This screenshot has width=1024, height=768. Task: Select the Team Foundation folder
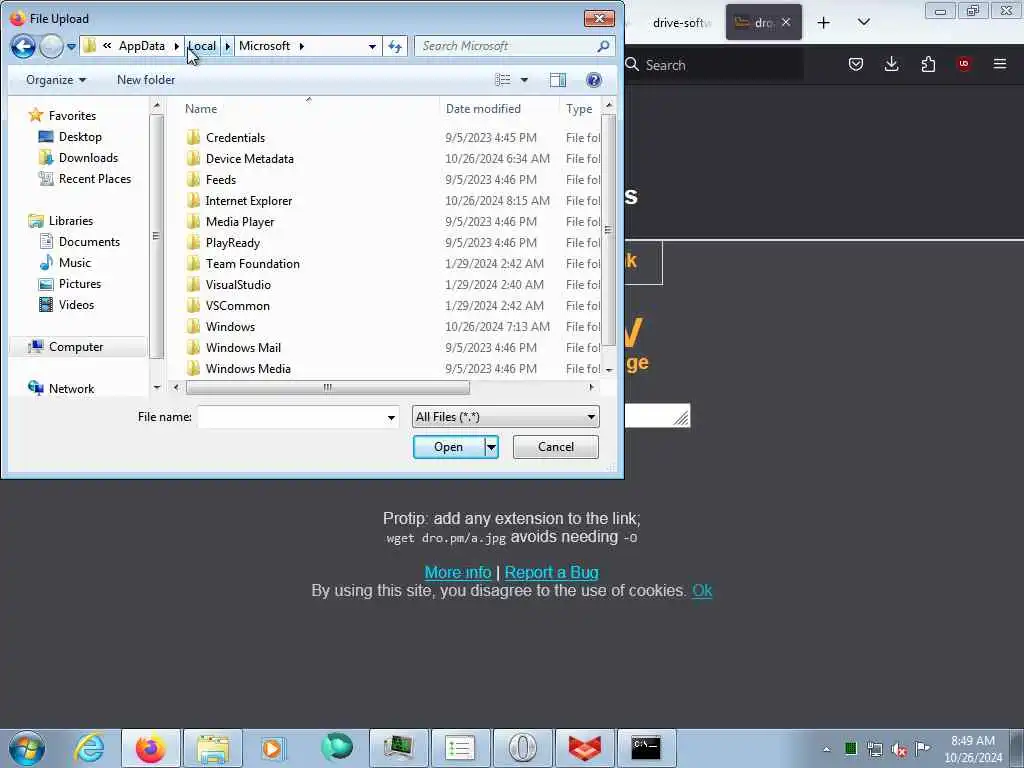click(x=253, y=263)
